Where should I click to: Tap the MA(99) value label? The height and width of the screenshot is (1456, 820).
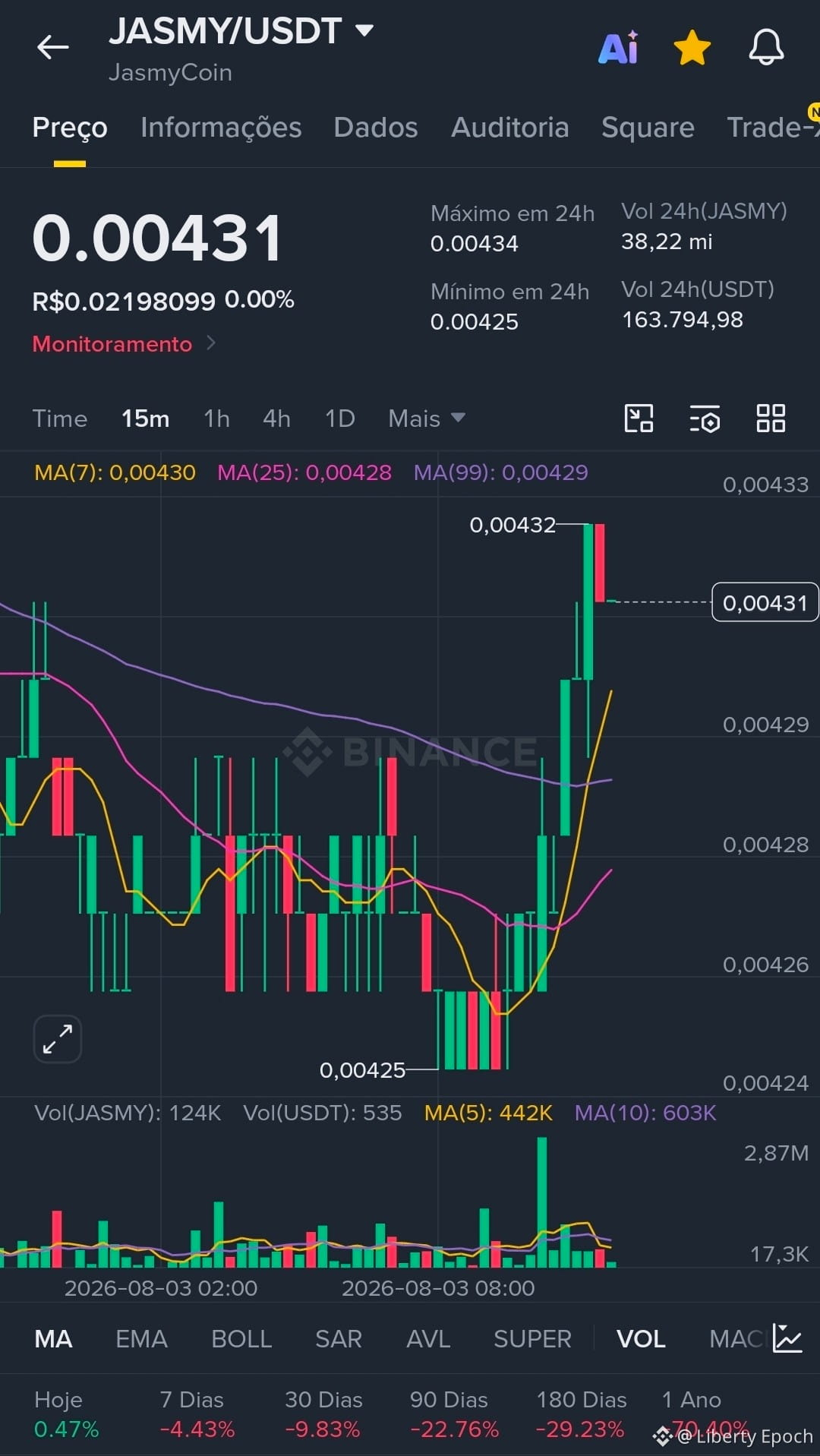click(x=501, y=472)
